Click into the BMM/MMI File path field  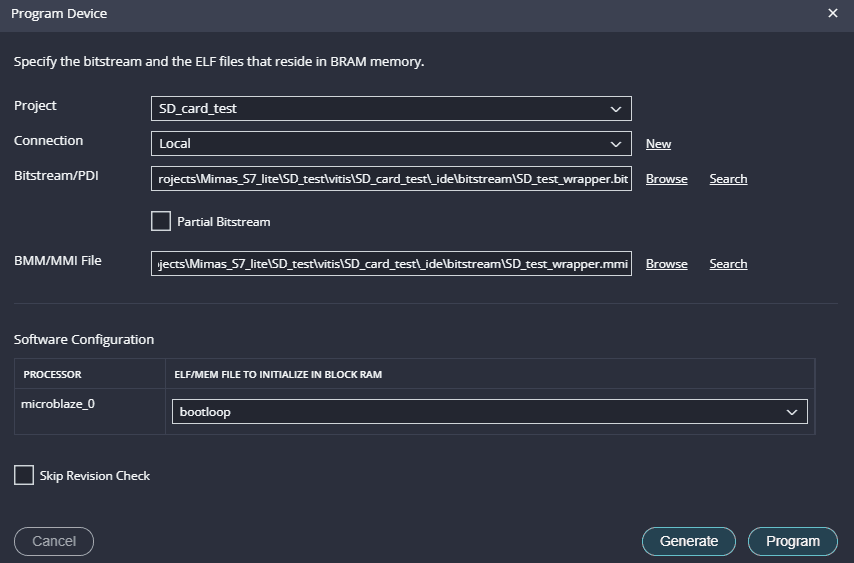click(x=391, y=263)
